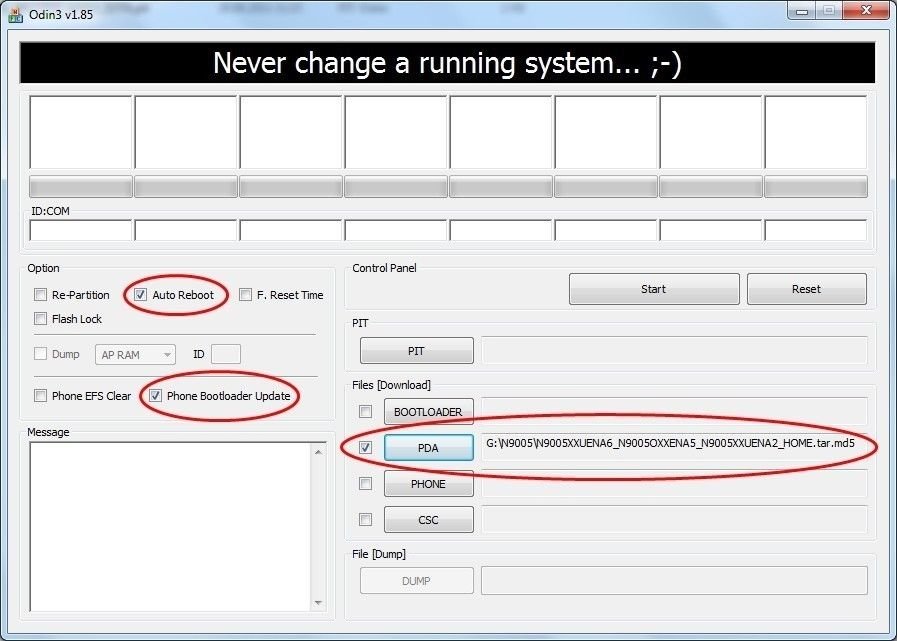The height and width of the screenshot is (641, 897).
Task: Uncheck the checkbox beside PDA button
Action: coord(365,448)
